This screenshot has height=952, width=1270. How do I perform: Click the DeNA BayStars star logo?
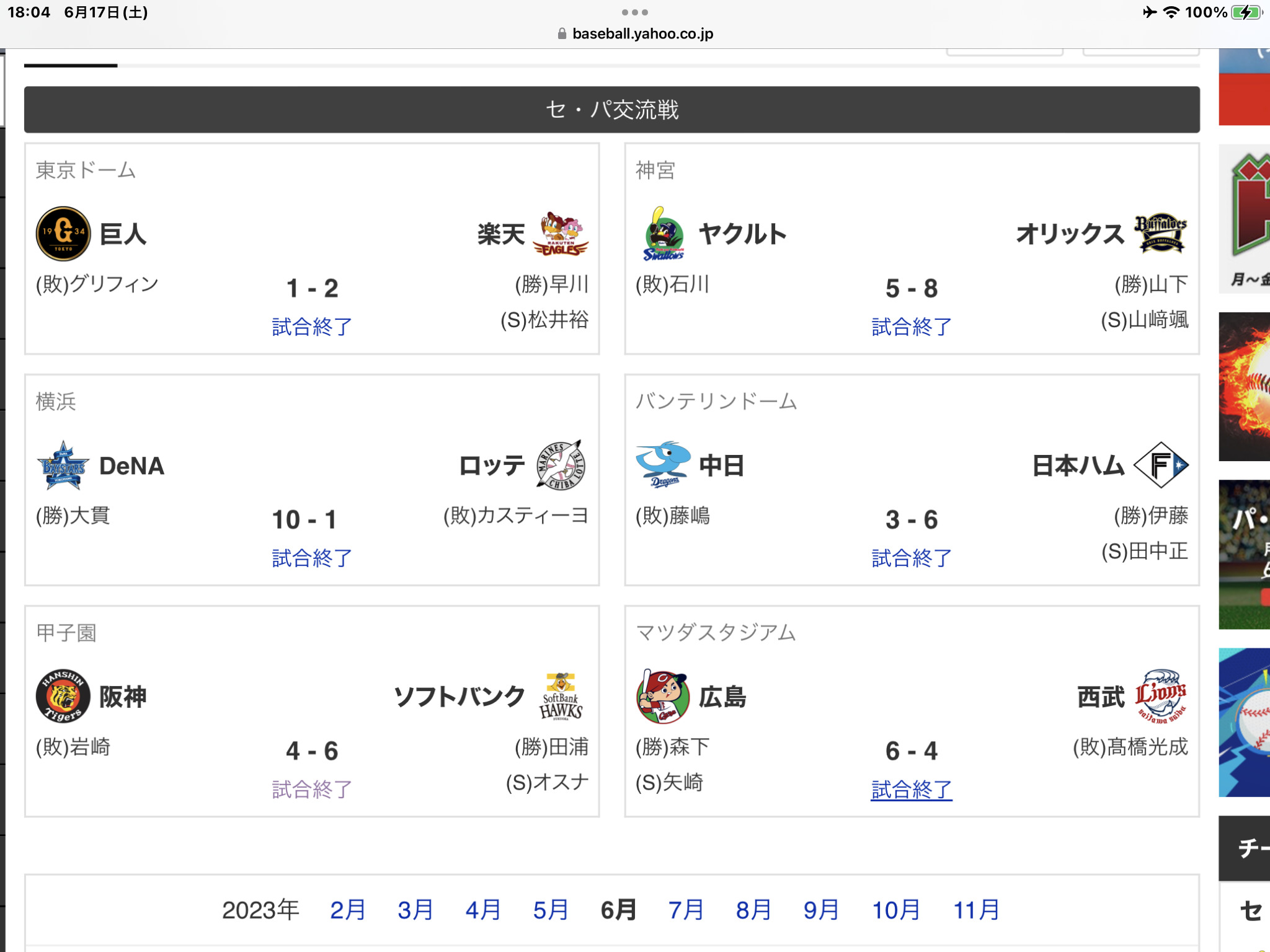coord(63,465)
